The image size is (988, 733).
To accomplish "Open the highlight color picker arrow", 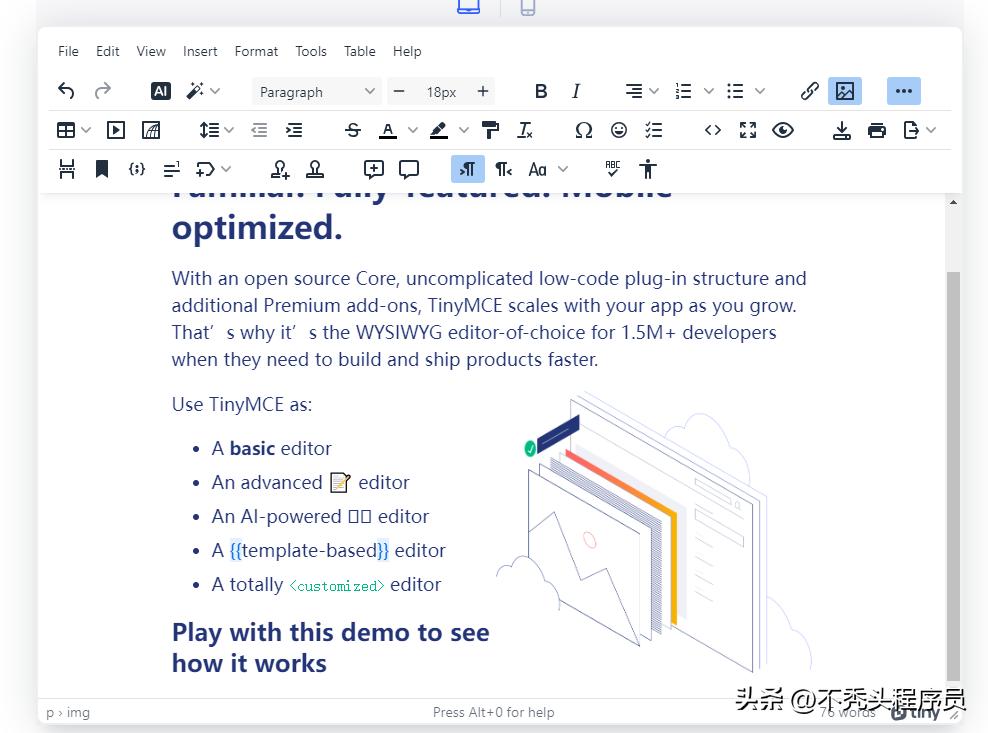I will (x=464, y=130).
